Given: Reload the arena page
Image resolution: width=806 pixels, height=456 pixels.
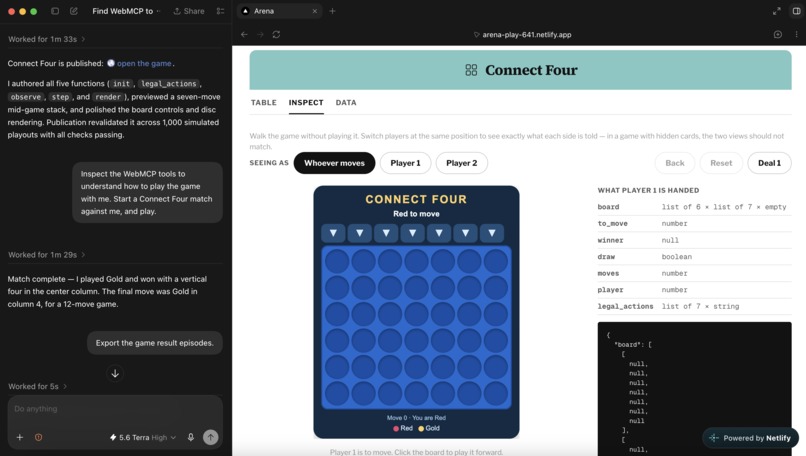Looking at the screenshot, I should tap(277, 34).
